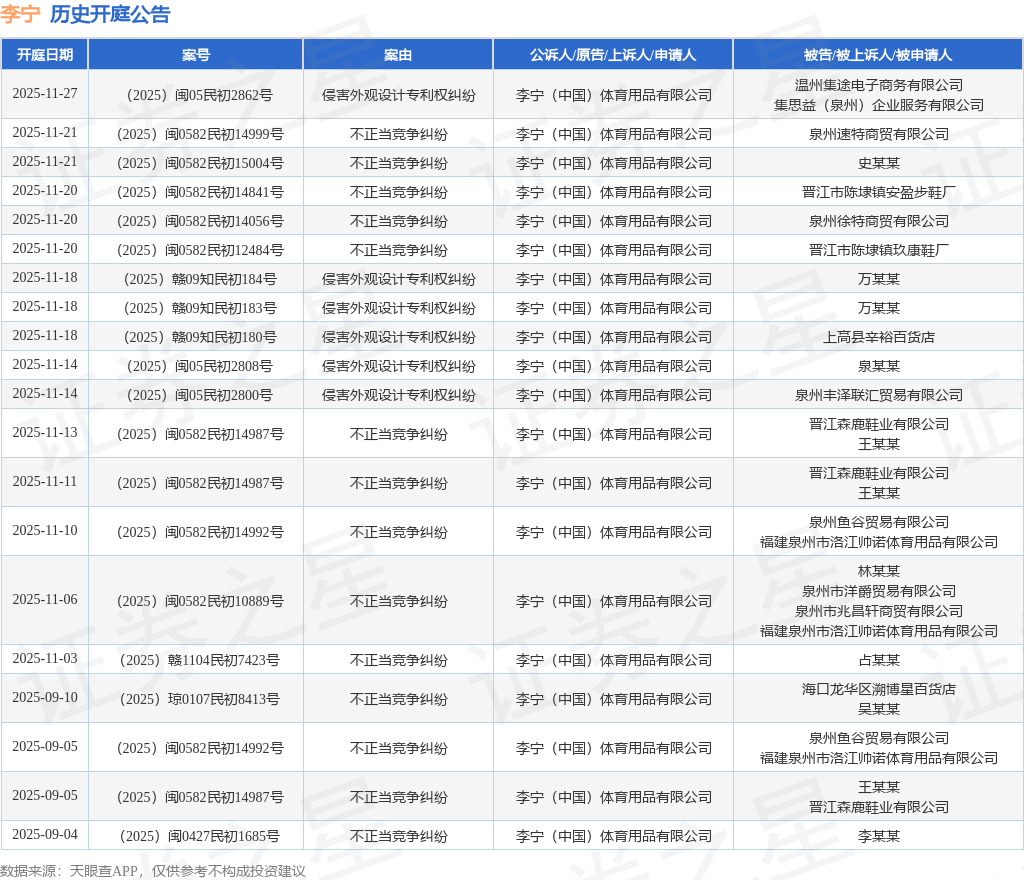The image size is (1024, 880).
Task: Click defendant 晋江市陈埭镇安盈步鞋厂
Action: (878, 193)
